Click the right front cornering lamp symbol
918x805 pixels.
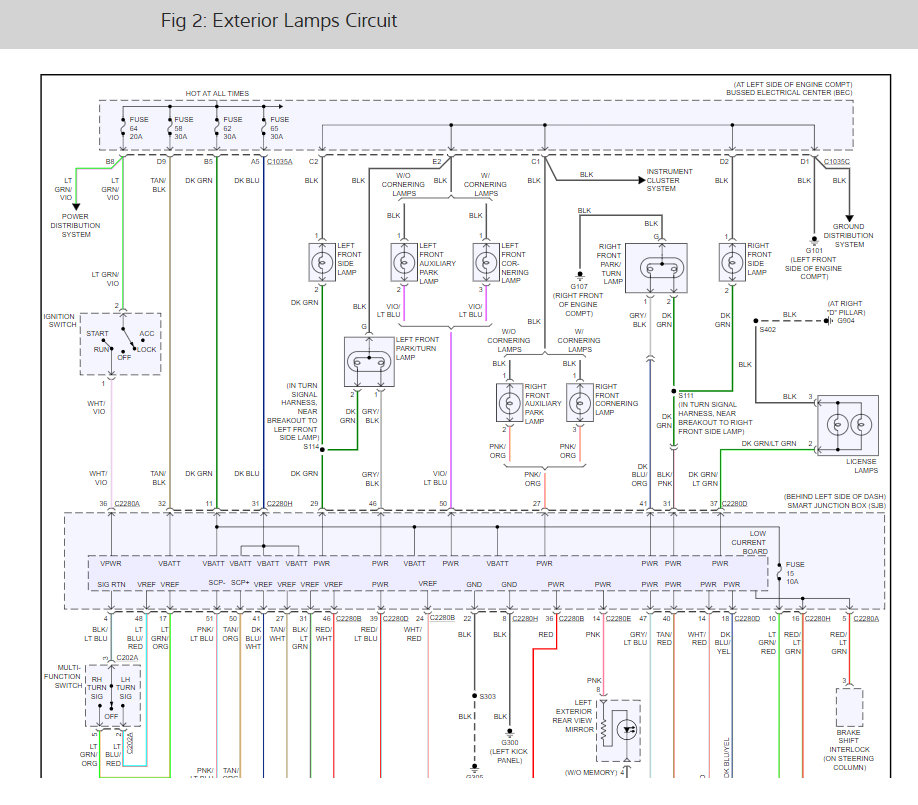(x=580, y=403)
